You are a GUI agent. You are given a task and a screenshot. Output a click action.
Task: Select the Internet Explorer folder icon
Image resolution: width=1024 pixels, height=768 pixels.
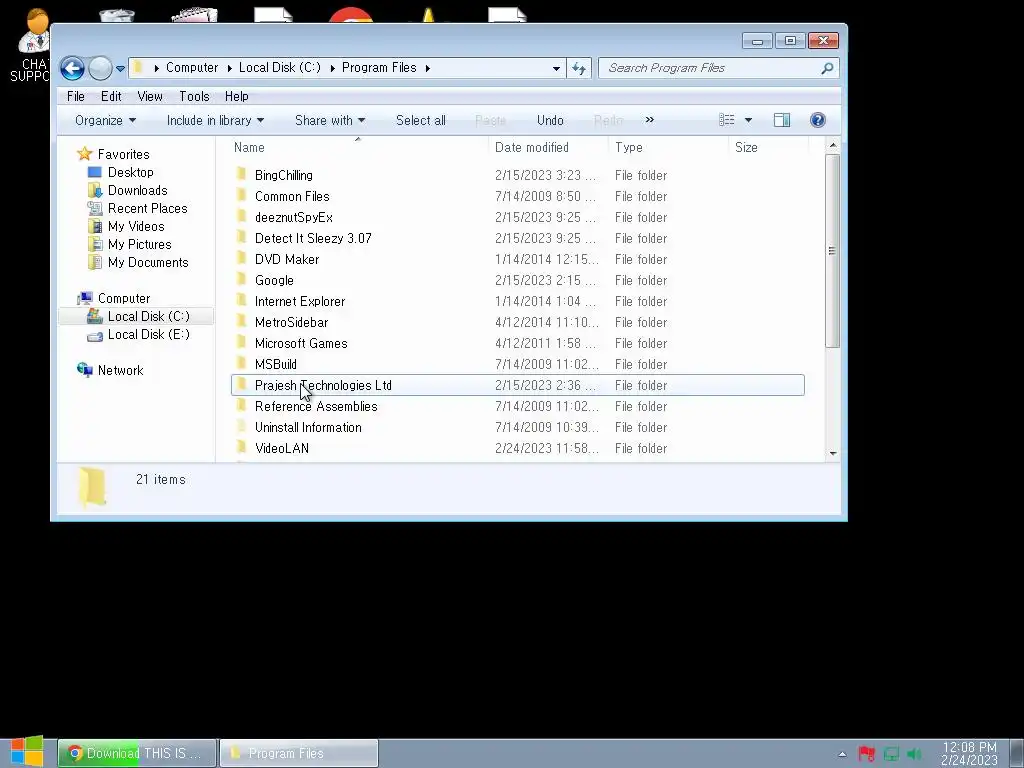pyautogui.click(x=242, y=300)
